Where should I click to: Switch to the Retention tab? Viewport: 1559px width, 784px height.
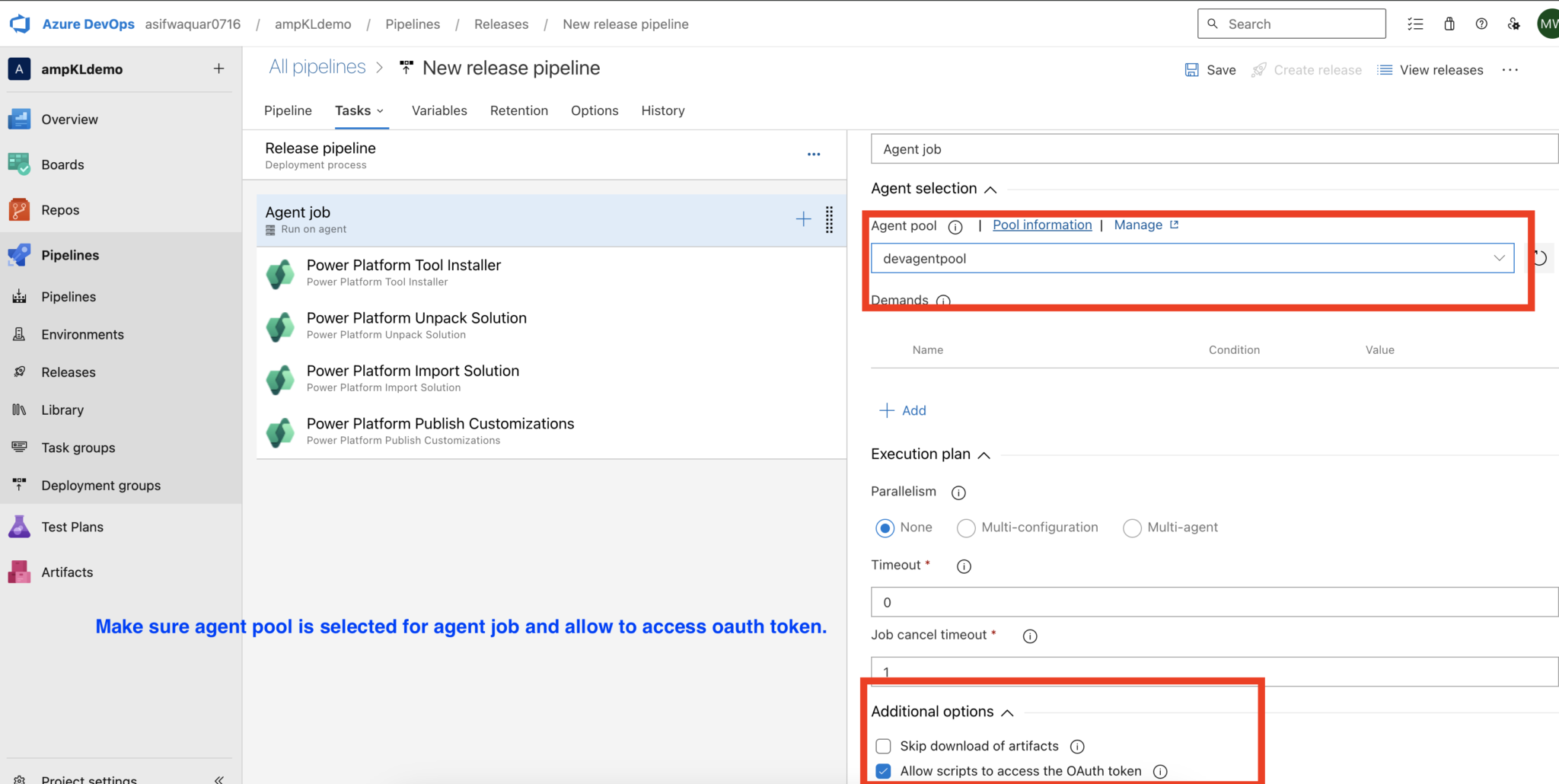[519, 110]
